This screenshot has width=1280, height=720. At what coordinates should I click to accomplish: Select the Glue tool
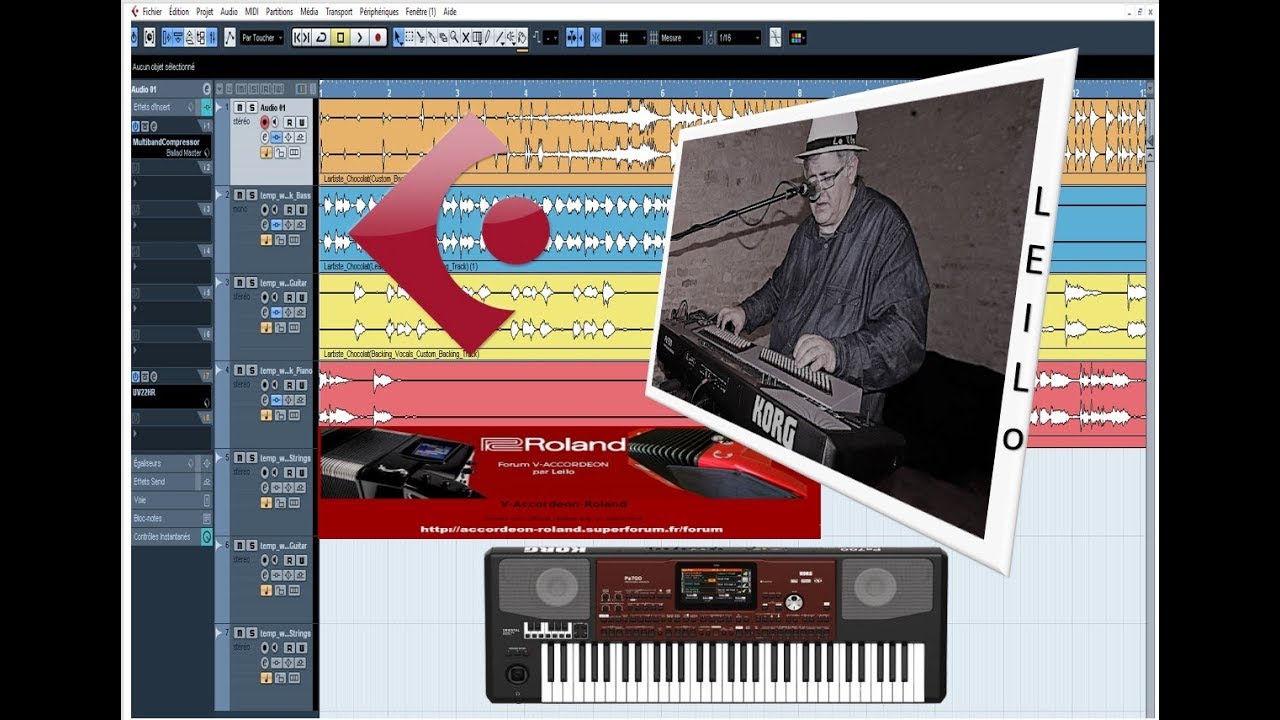click(x=432, y=37)
